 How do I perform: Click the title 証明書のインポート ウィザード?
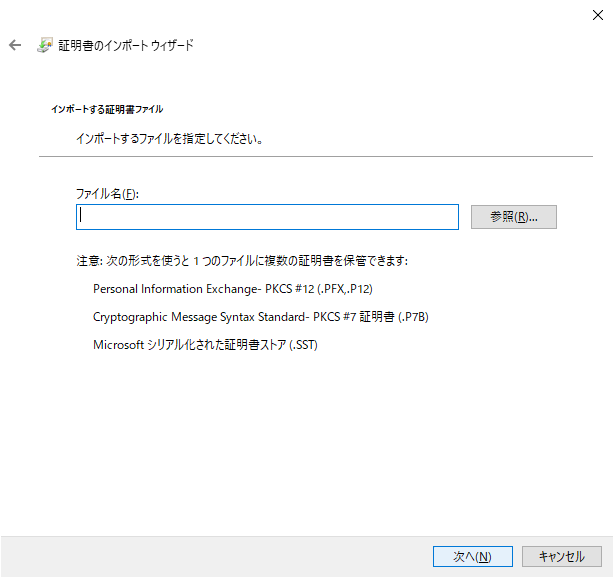126,45
